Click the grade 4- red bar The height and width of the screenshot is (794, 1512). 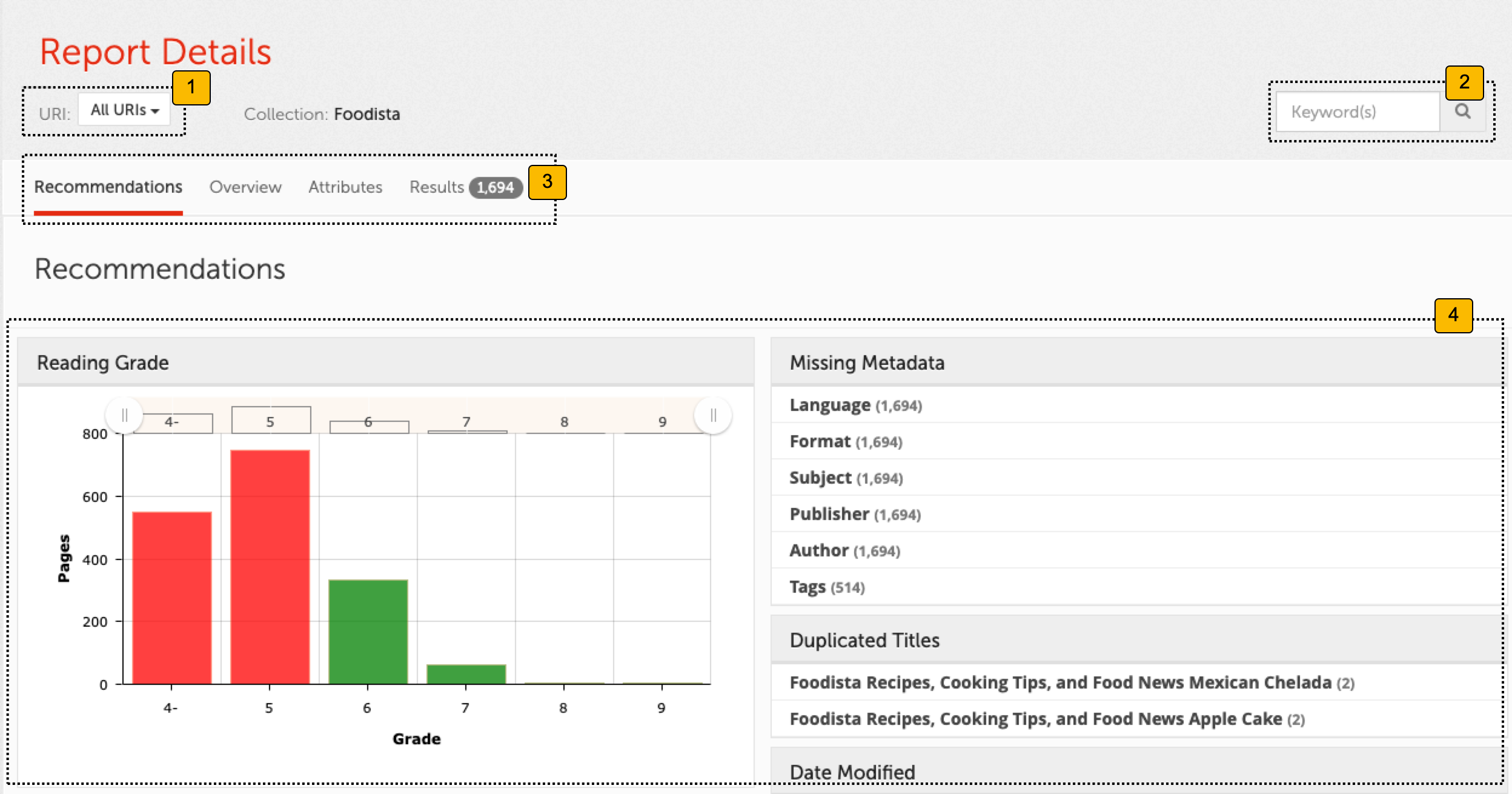click(x=171, y=597)
